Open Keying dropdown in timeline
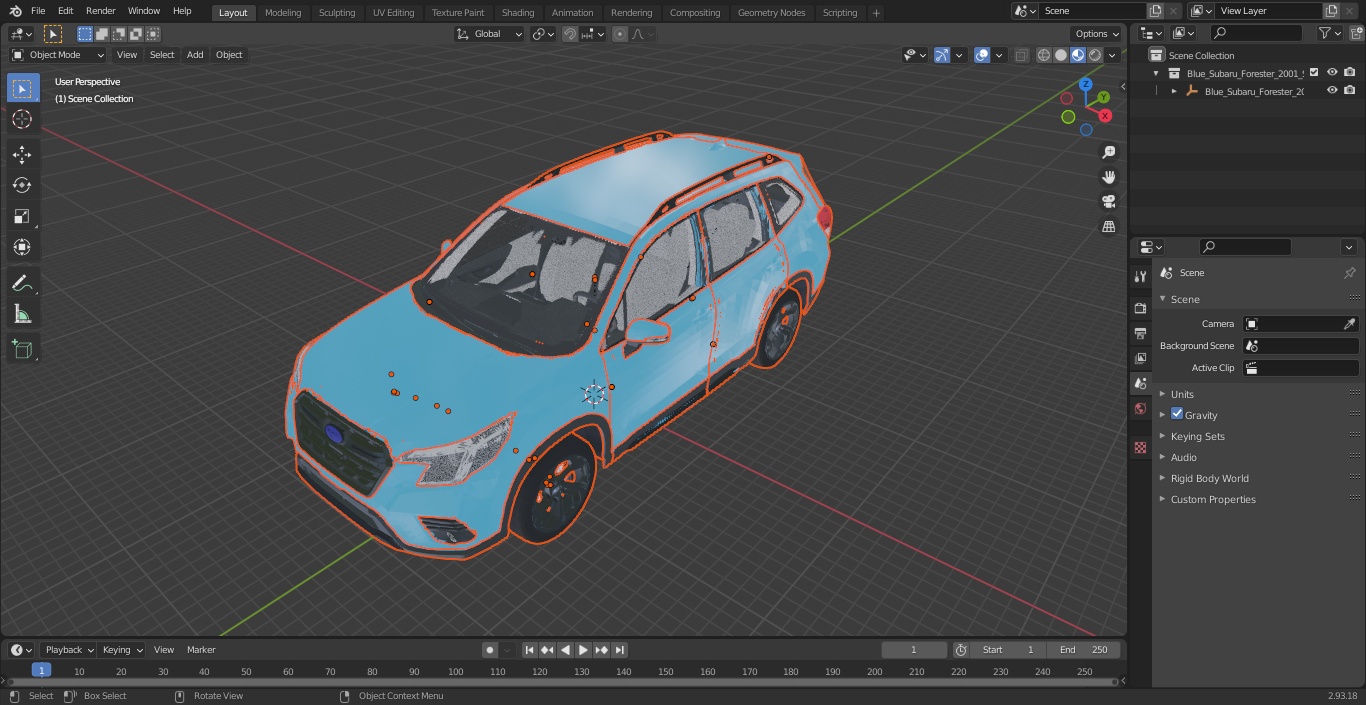Screen dimensions: 1366x705 [x=121, y=650]
